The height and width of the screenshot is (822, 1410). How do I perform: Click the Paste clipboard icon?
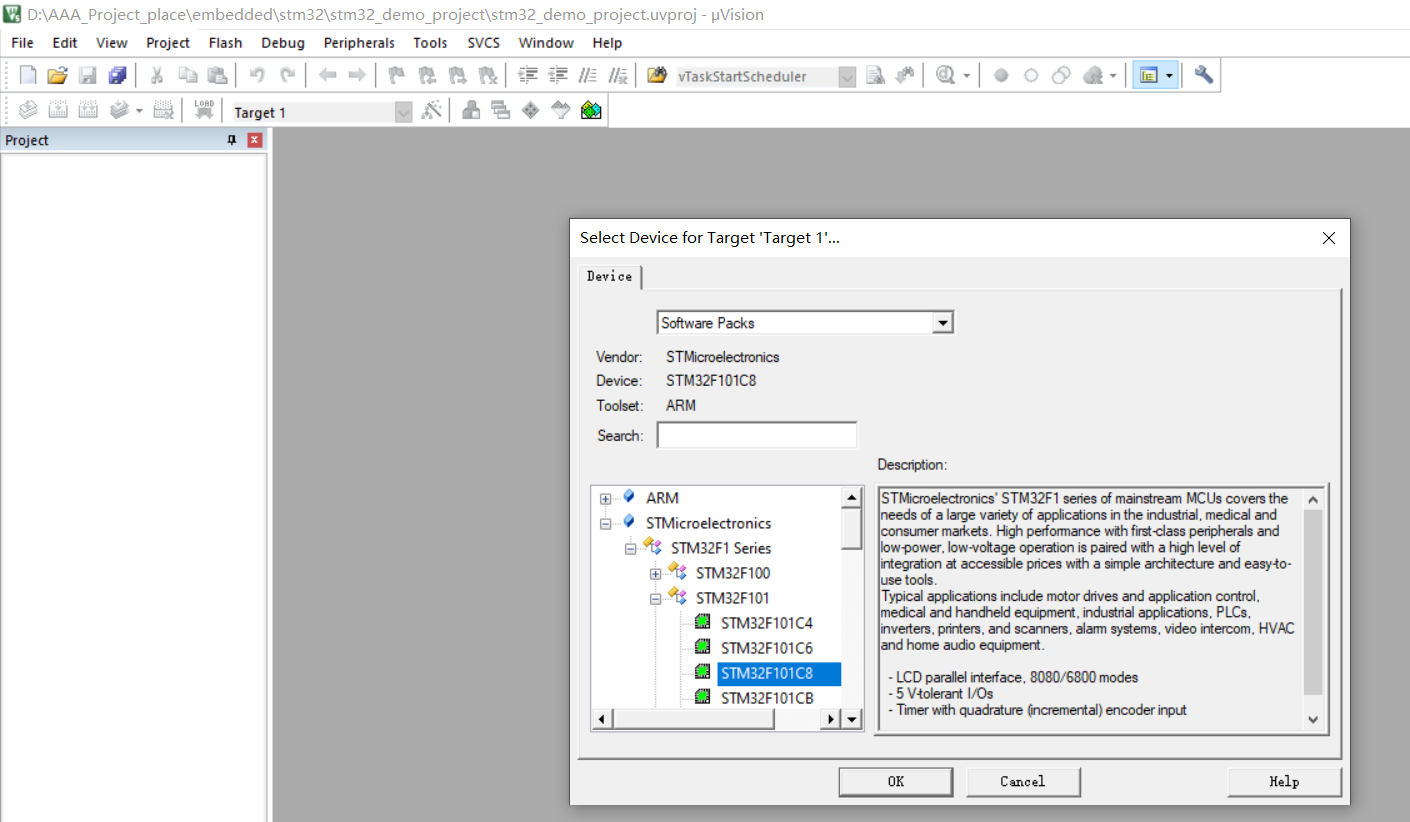217,76
